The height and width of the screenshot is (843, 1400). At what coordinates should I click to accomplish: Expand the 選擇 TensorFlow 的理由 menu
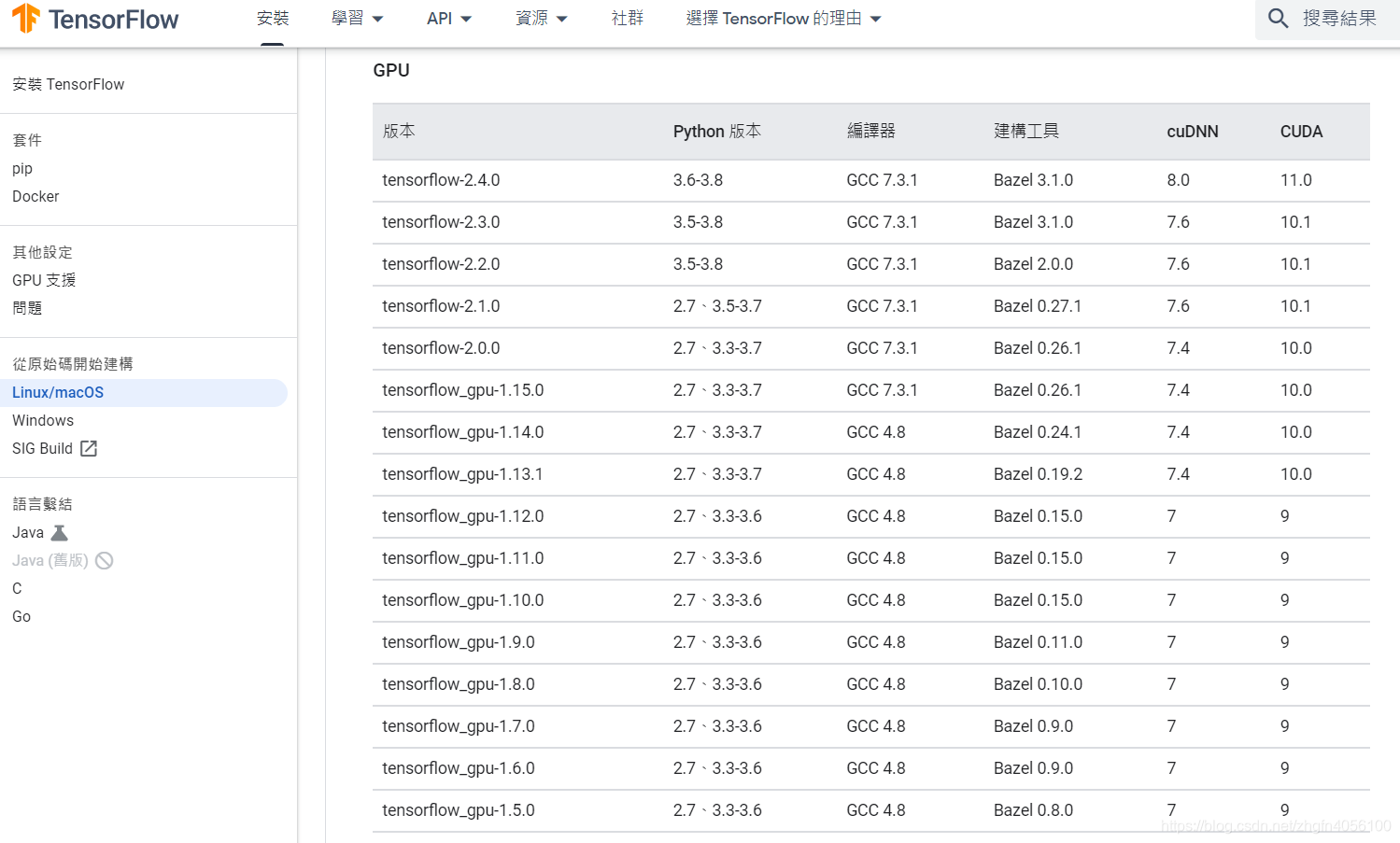pyautogui.click(x=784, y=19)
